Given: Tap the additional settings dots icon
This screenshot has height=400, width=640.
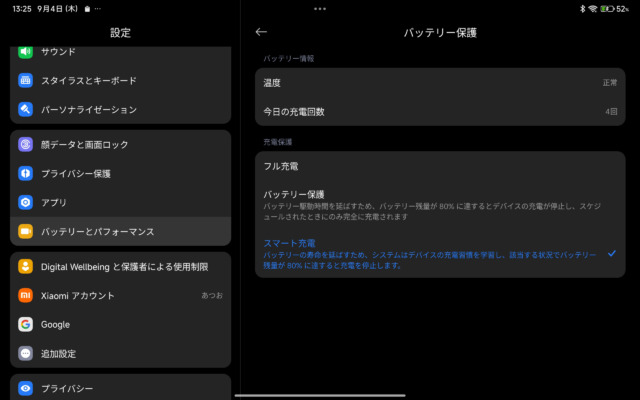Looking at the screenshot, I should tap(25, 353).
